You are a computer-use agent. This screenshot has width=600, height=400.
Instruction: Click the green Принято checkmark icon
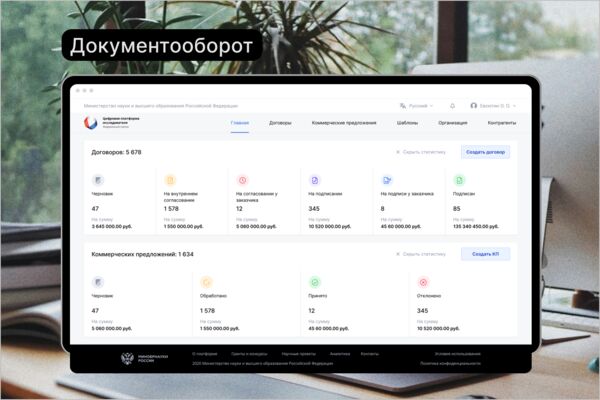coord(315,282)
